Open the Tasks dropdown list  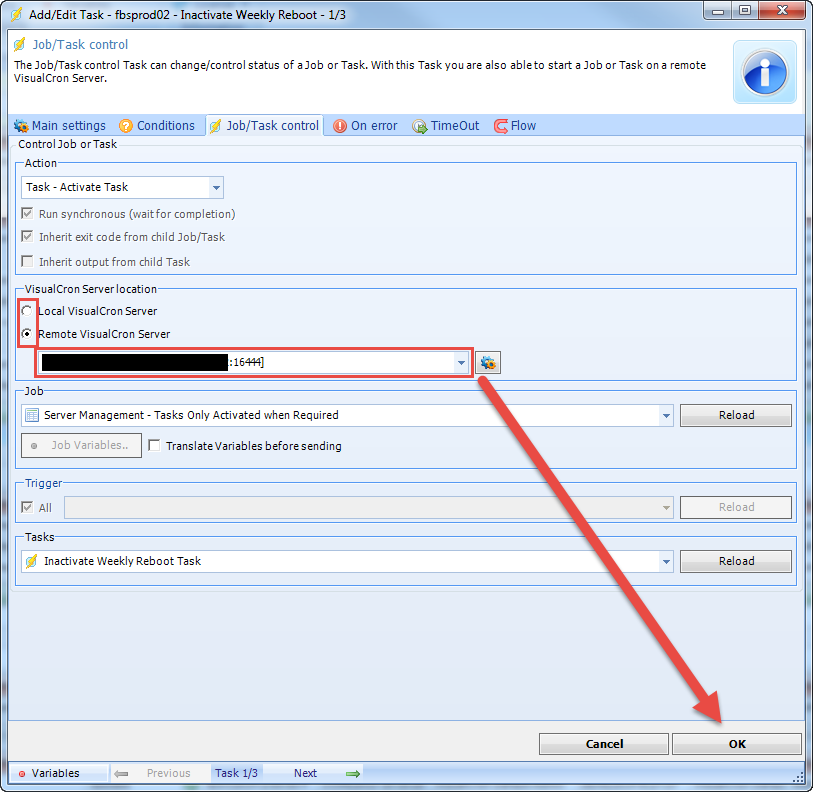[666, 561]
